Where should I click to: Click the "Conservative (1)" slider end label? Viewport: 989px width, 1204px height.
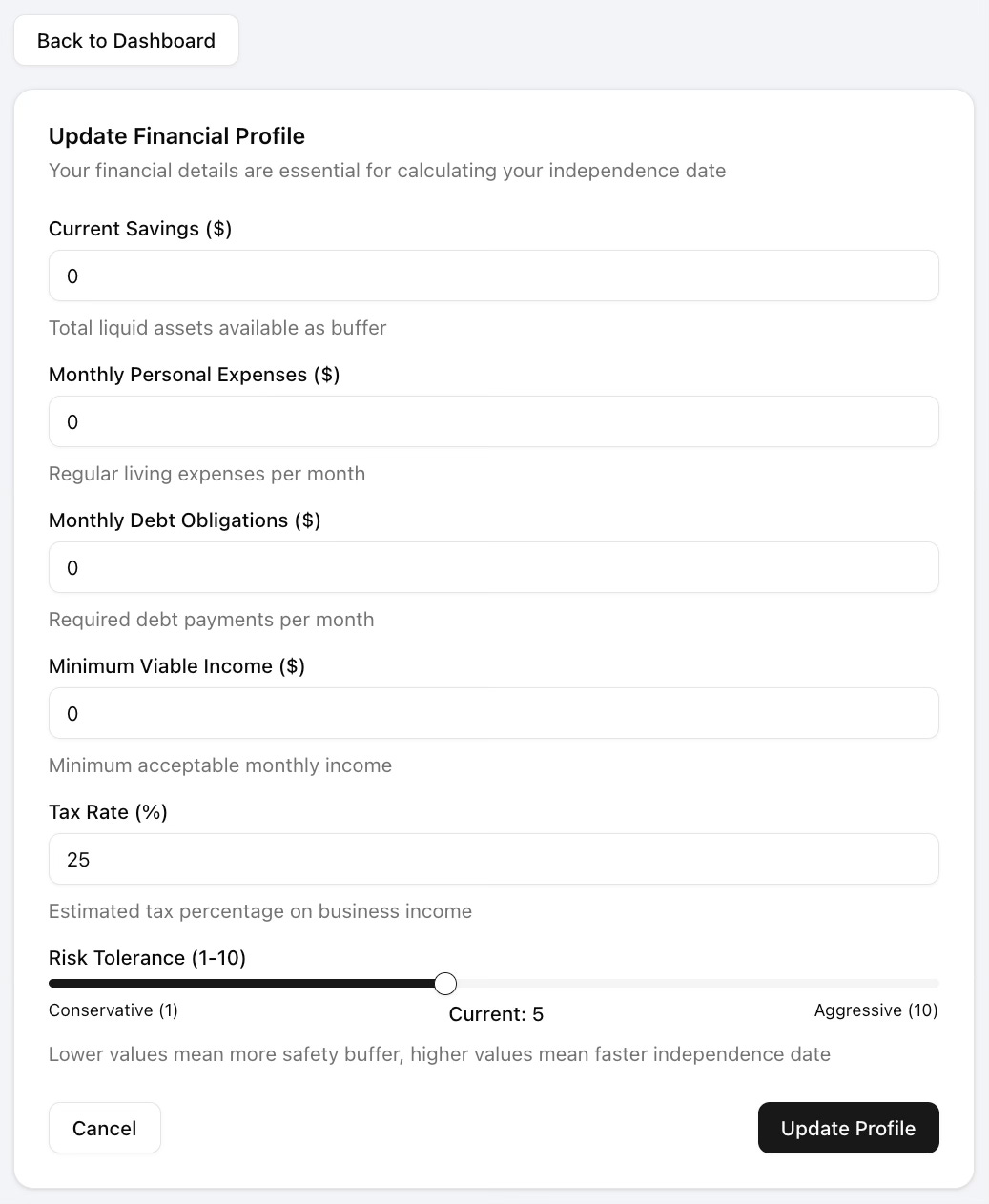pos(113,1010)
